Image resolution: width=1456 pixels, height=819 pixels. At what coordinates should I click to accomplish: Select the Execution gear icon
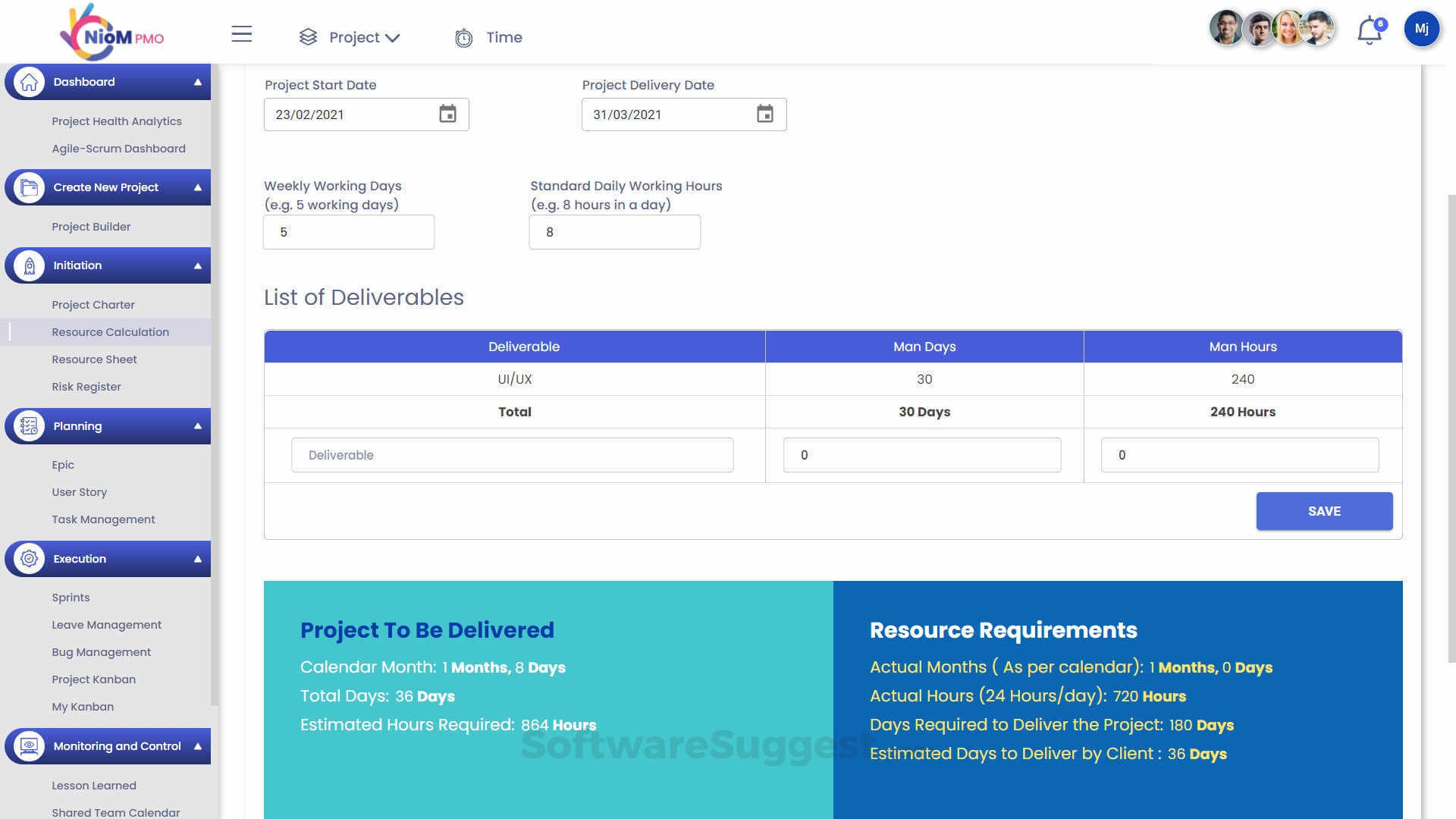29,558
